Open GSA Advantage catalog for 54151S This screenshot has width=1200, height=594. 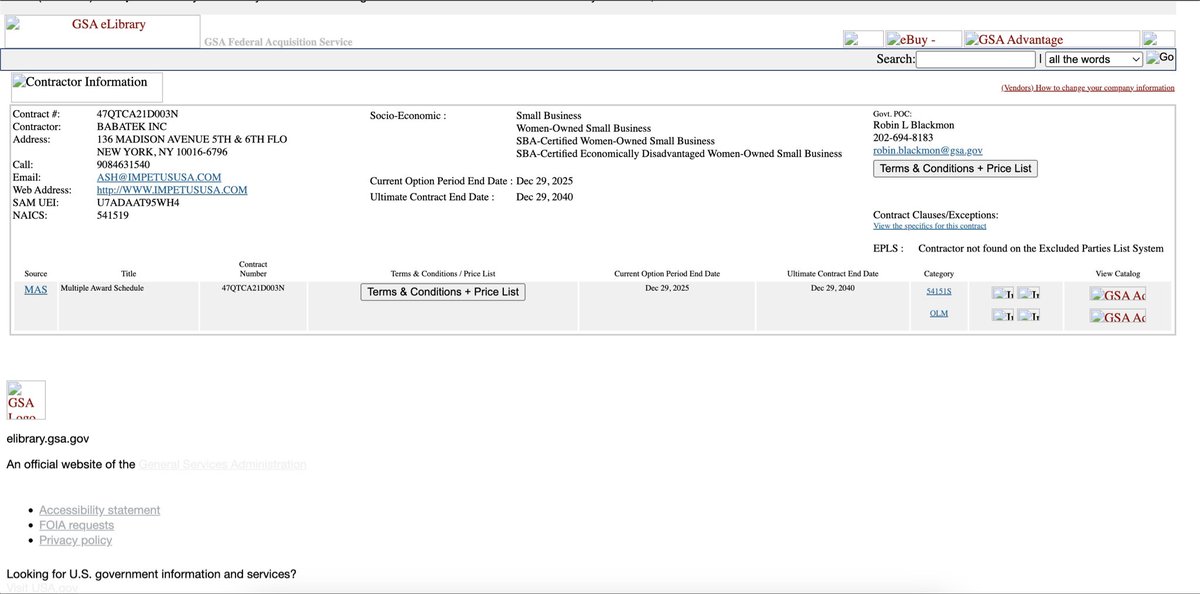tap(1117, 295)
